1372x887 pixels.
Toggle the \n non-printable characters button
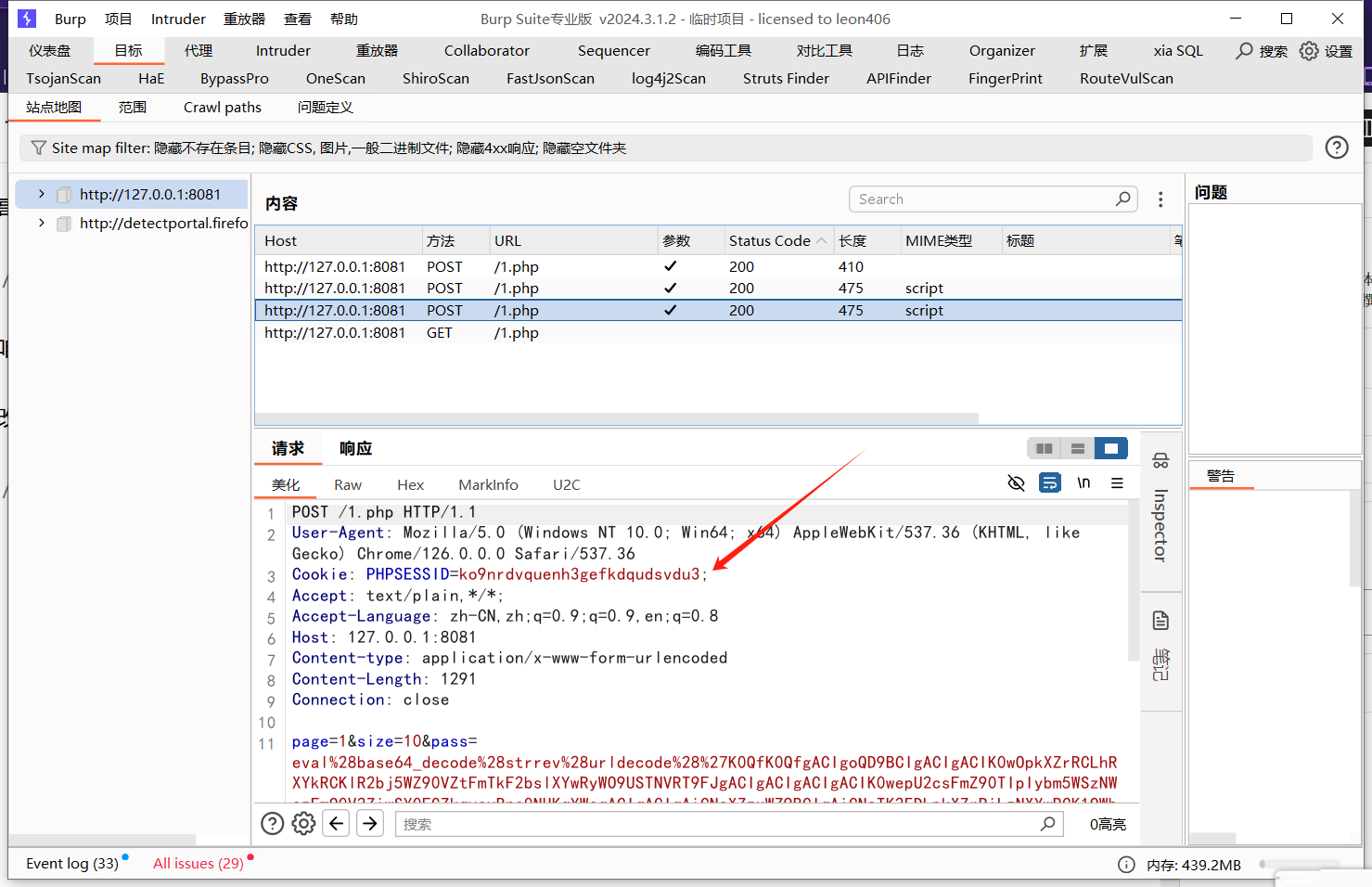coord(1083,482)
